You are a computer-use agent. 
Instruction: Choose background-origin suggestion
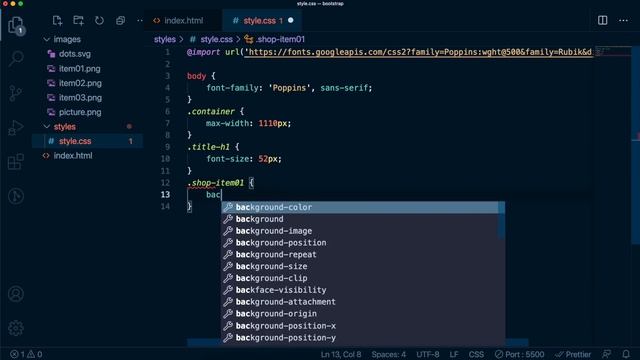pos(360,313)
